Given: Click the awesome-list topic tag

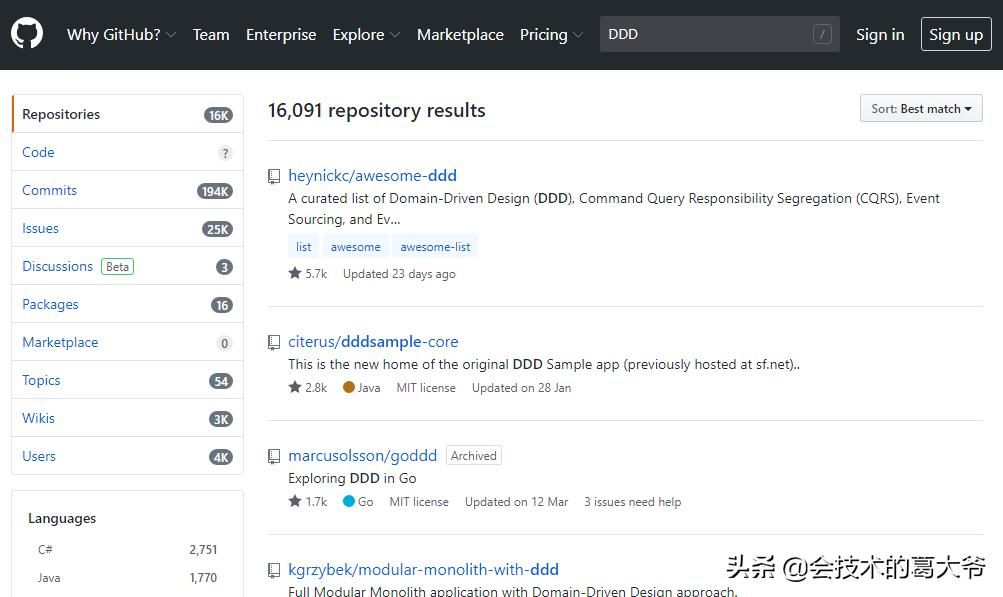Looking at the screenshot, I should [435, 246].
